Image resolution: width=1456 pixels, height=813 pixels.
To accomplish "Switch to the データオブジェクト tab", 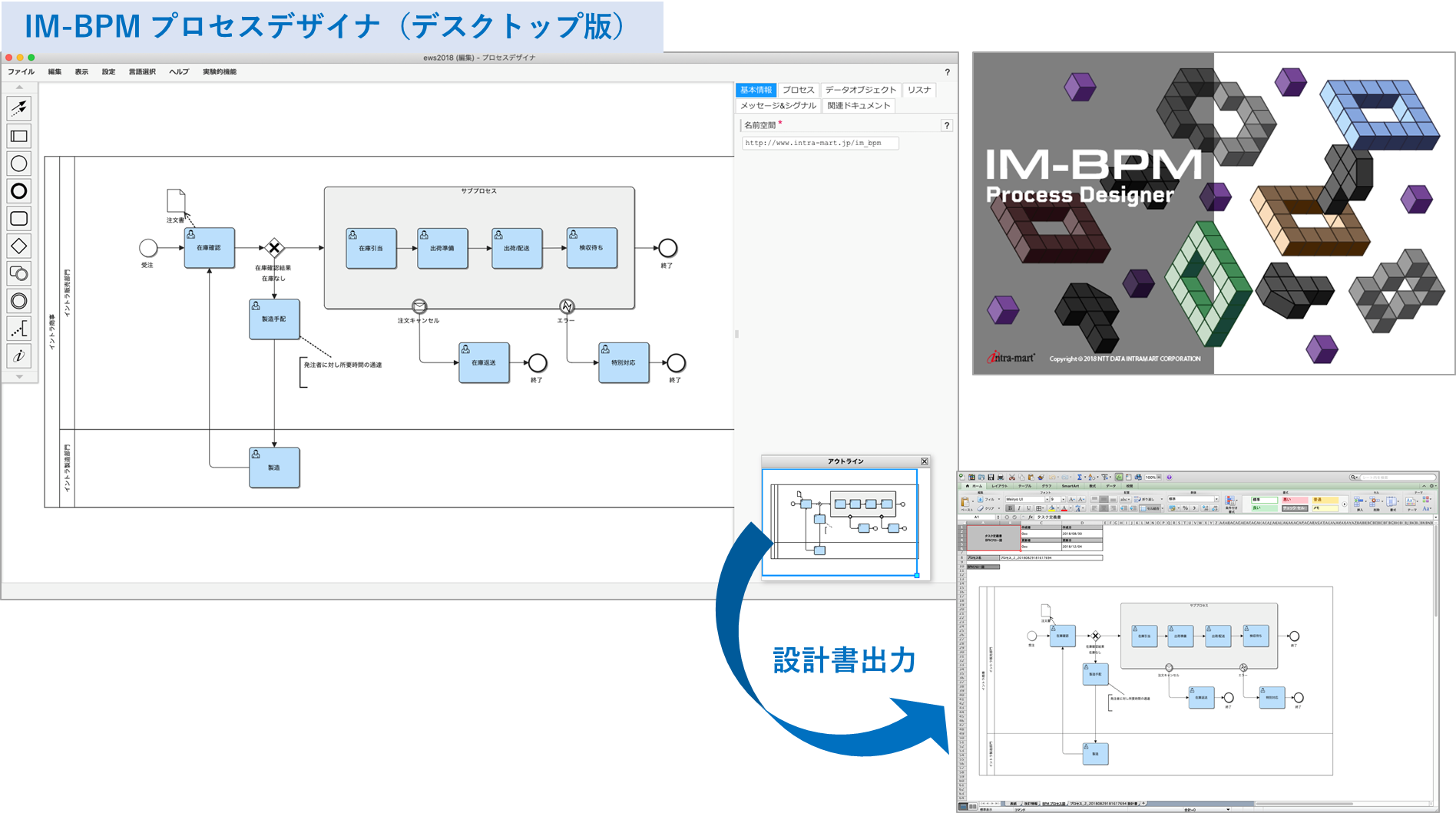I will coord(861,90).
